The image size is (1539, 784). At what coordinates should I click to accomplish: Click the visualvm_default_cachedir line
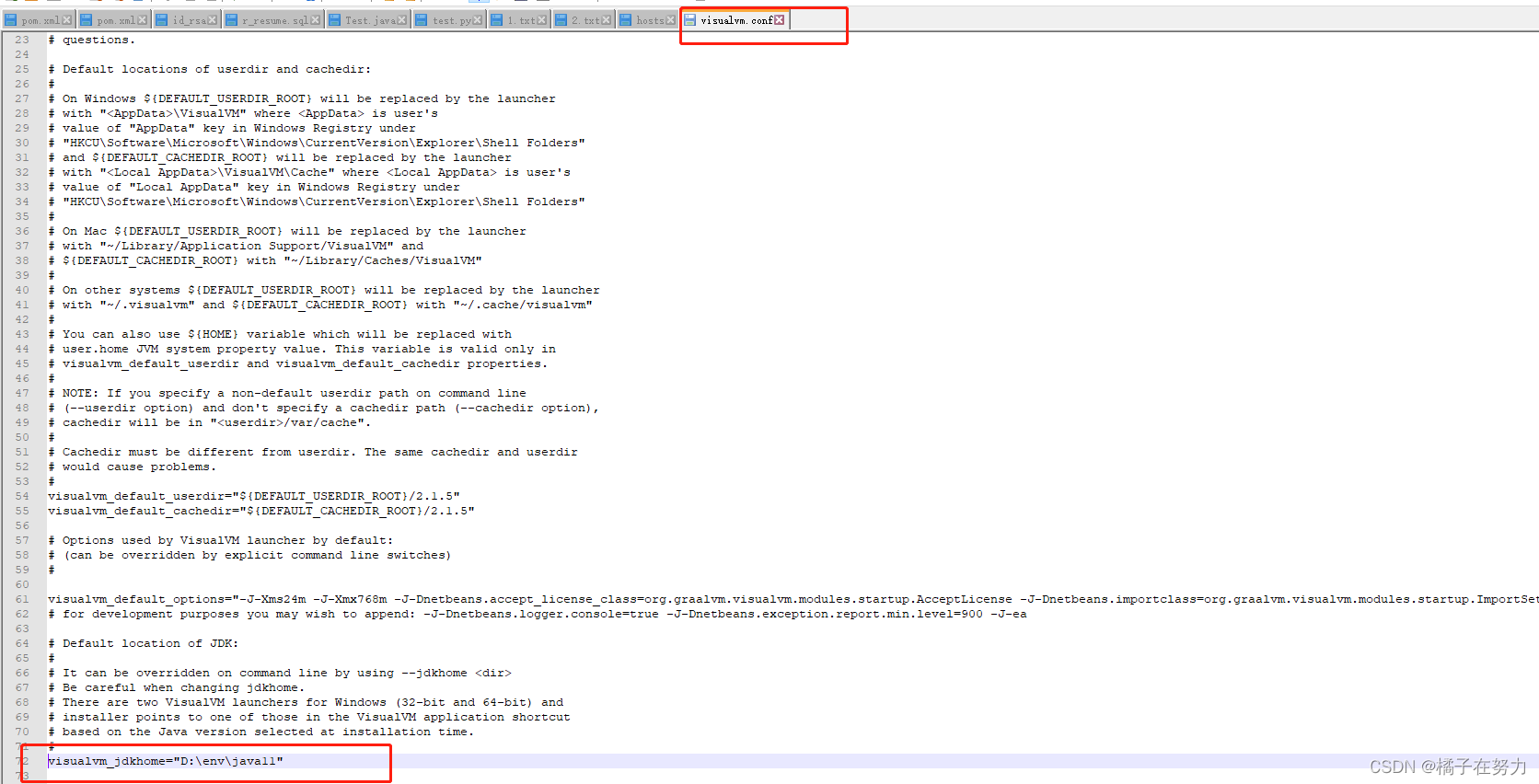pos(261,511)
